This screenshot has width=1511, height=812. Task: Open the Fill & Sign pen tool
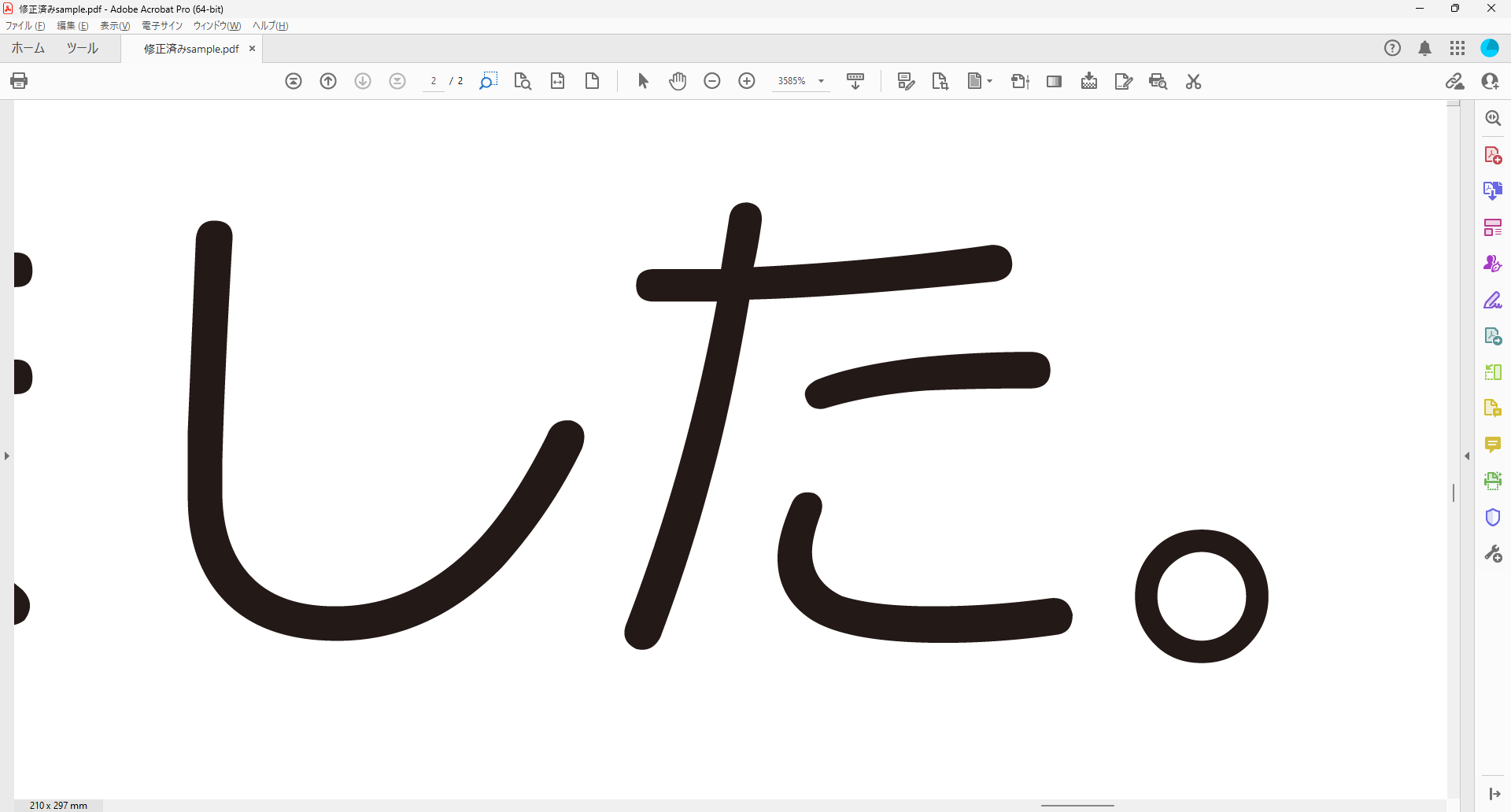pos(1493,301)
